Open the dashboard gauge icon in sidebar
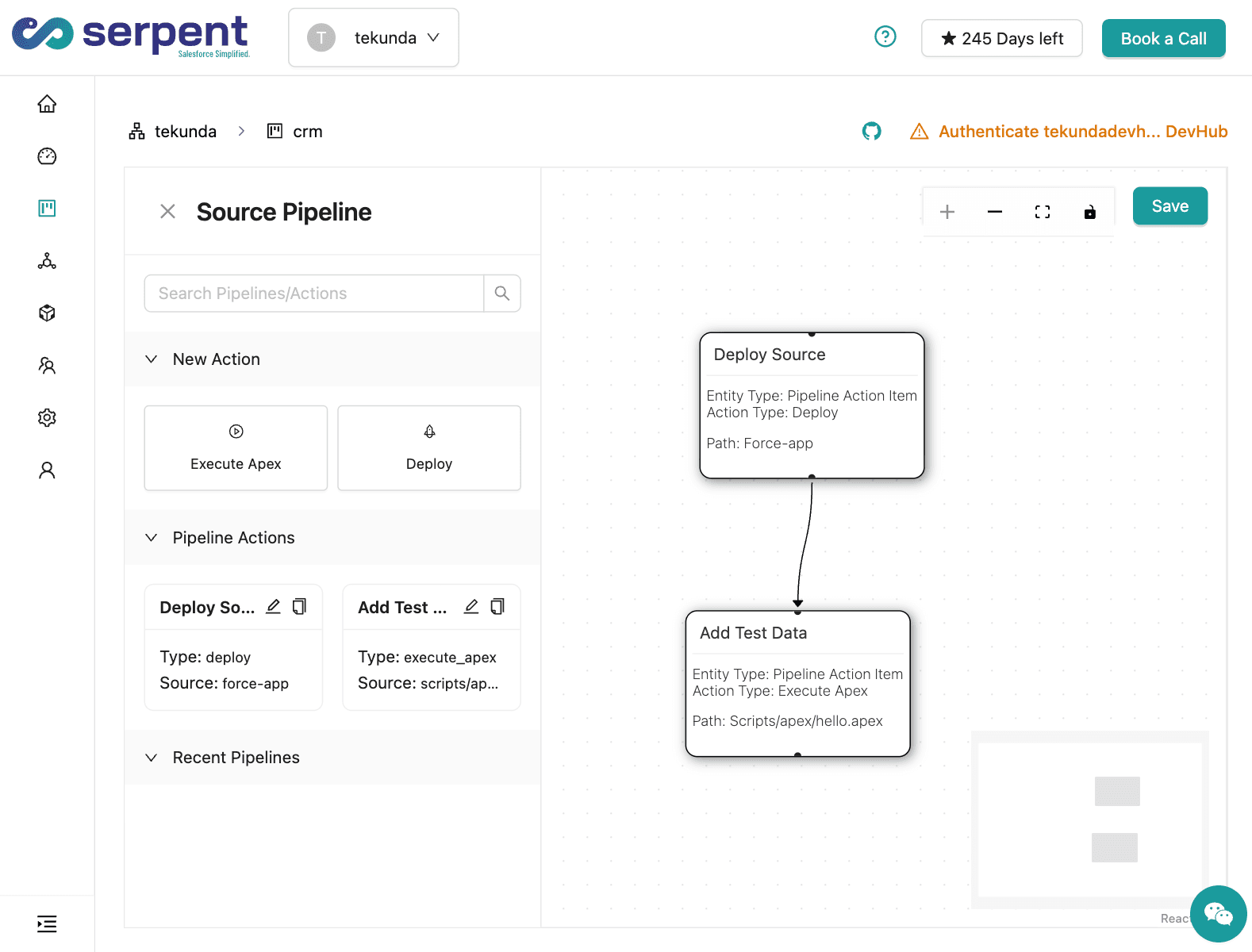The image size is (1252, 952). (x=47, y=156)
